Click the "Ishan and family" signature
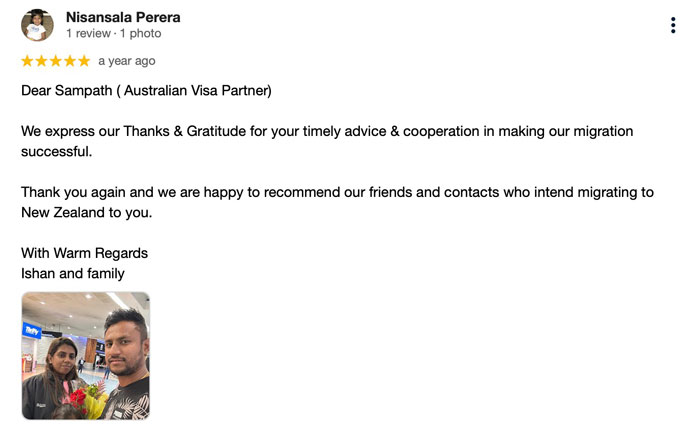Screen dimensions: 700x433 (x=73, y=273)
